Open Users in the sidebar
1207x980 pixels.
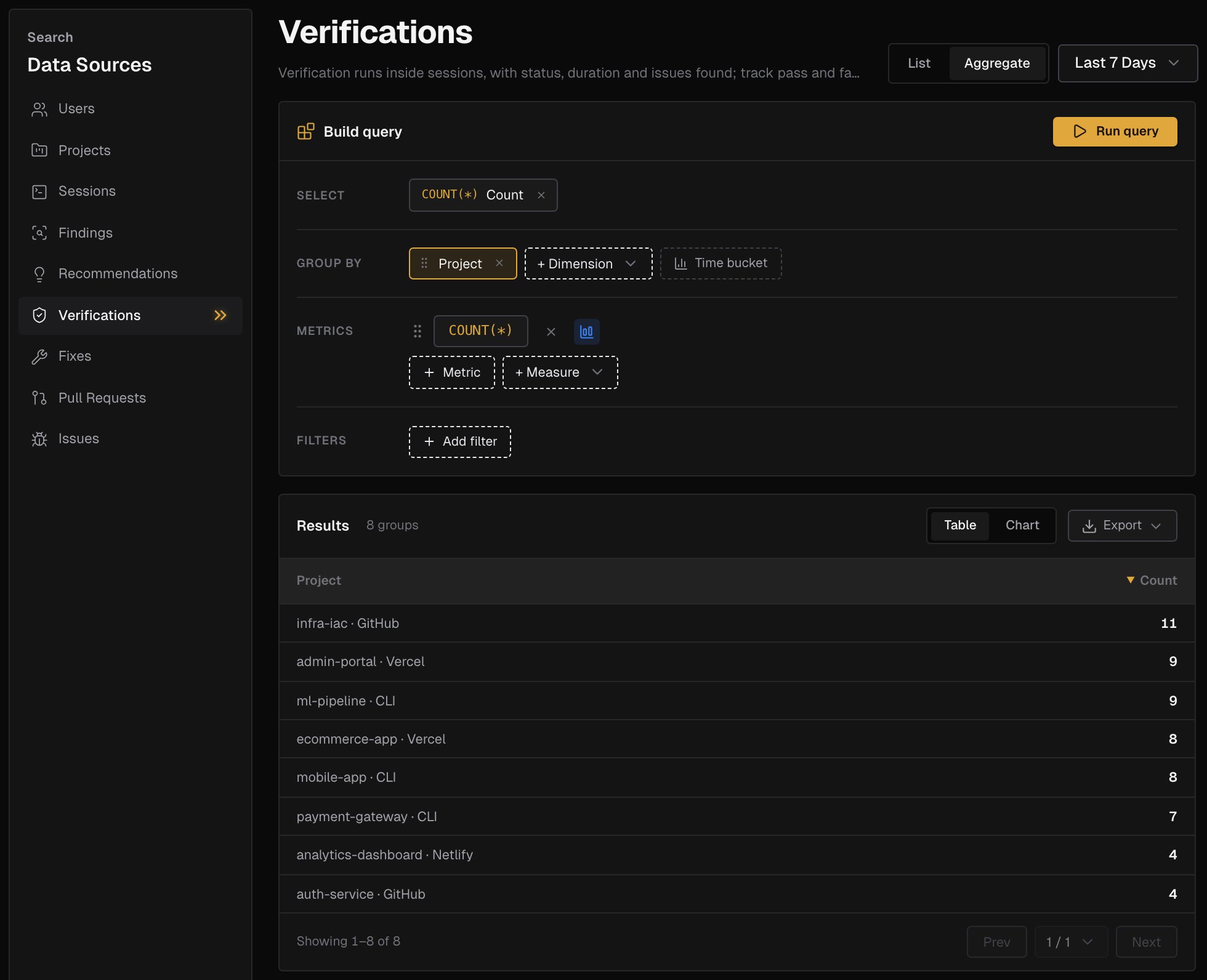pyautogui.click(x=131, y=109)
